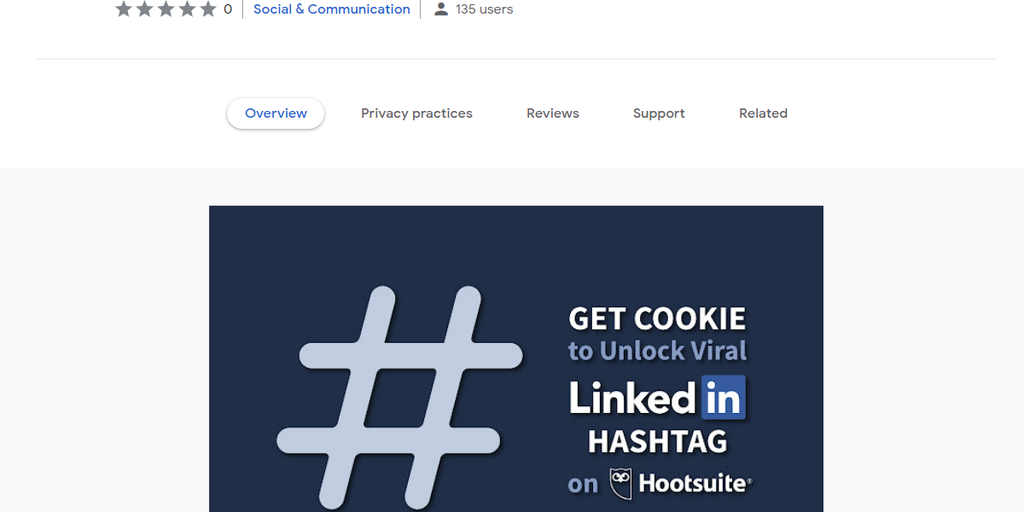
Task: Open the Reviews tab
Action: [553, 113]
